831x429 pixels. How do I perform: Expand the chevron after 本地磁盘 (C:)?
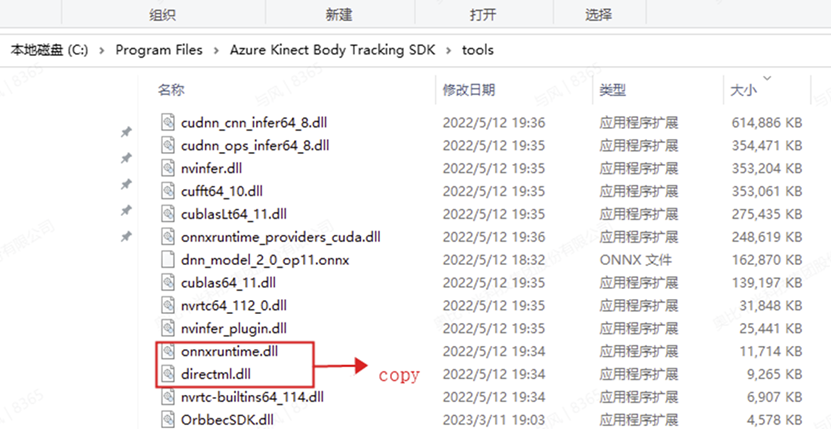click(102, 50)
